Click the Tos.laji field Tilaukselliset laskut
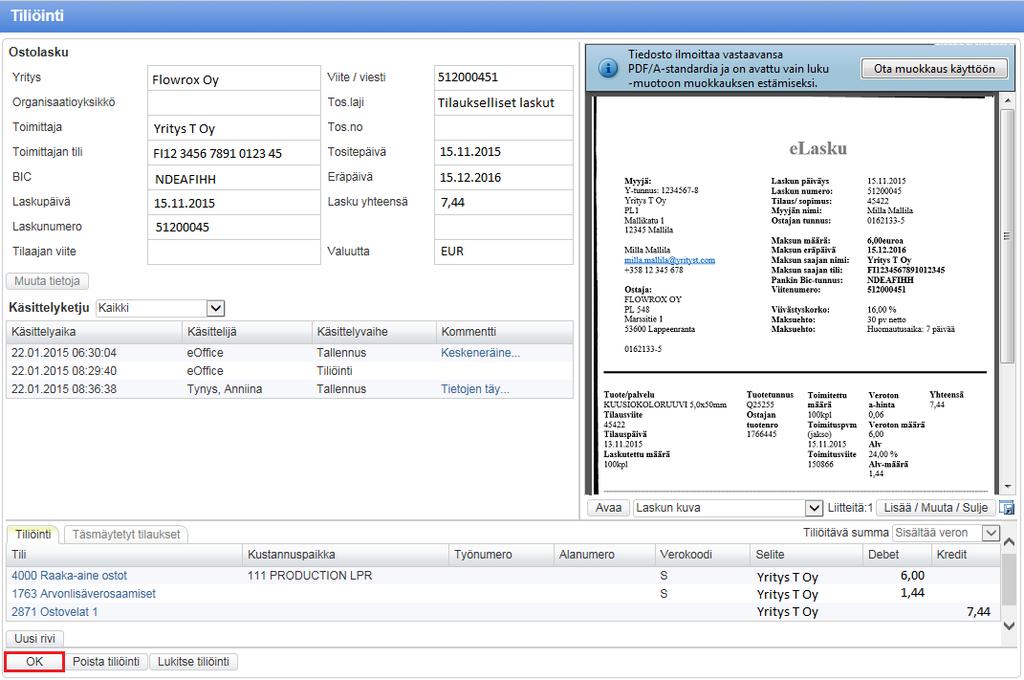 coord(504,103)
